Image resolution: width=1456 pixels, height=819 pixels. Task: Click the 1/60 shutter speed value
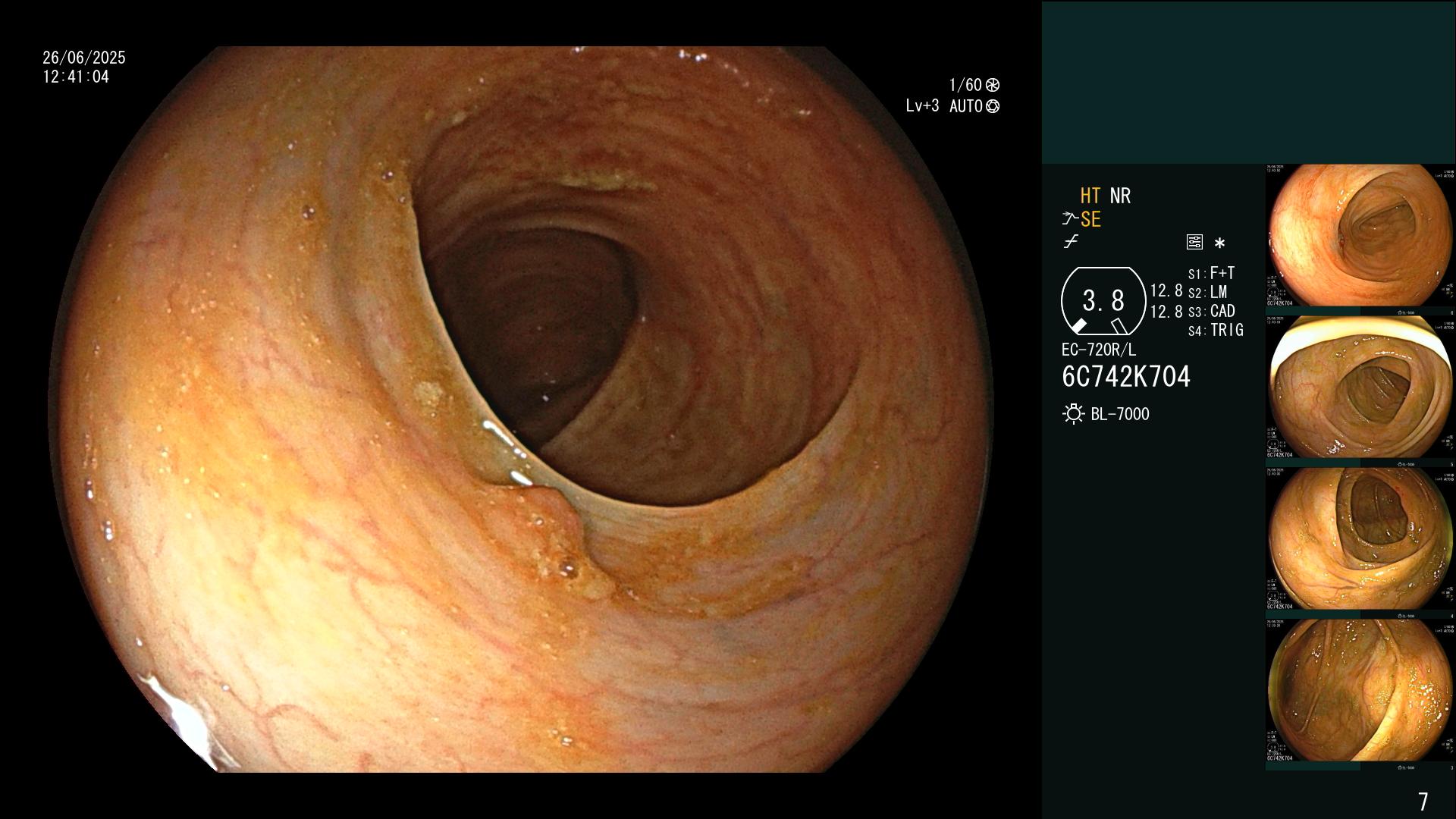tap(965, 85)
